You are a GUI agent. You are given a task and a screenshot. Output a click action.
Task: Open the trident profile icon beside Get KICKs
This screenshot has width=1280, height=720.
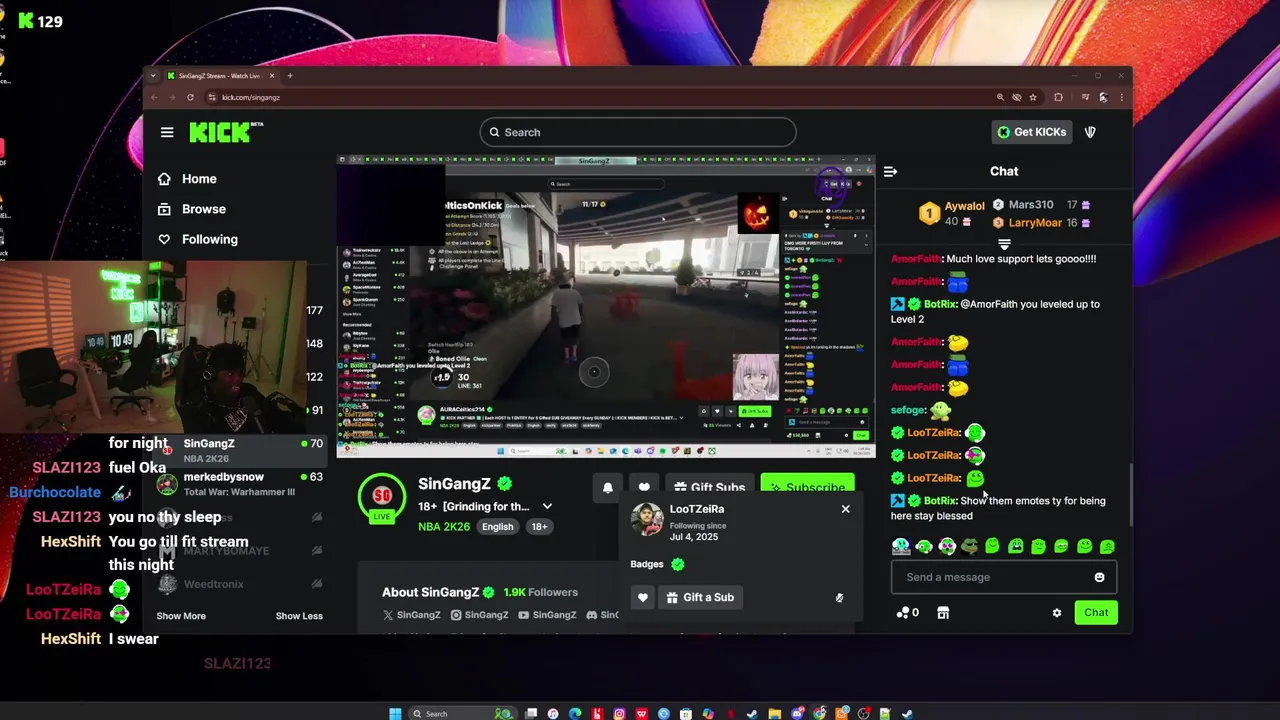pyautogui.click(x=1090, y=132)
